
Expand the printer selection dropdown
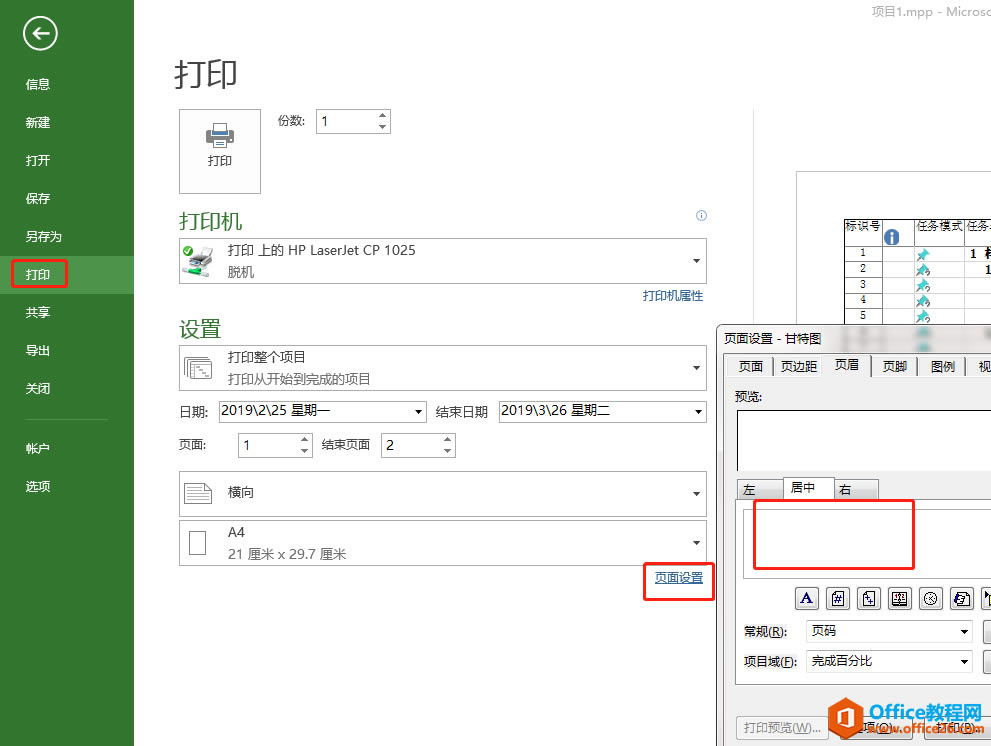(x=696, y=261)
